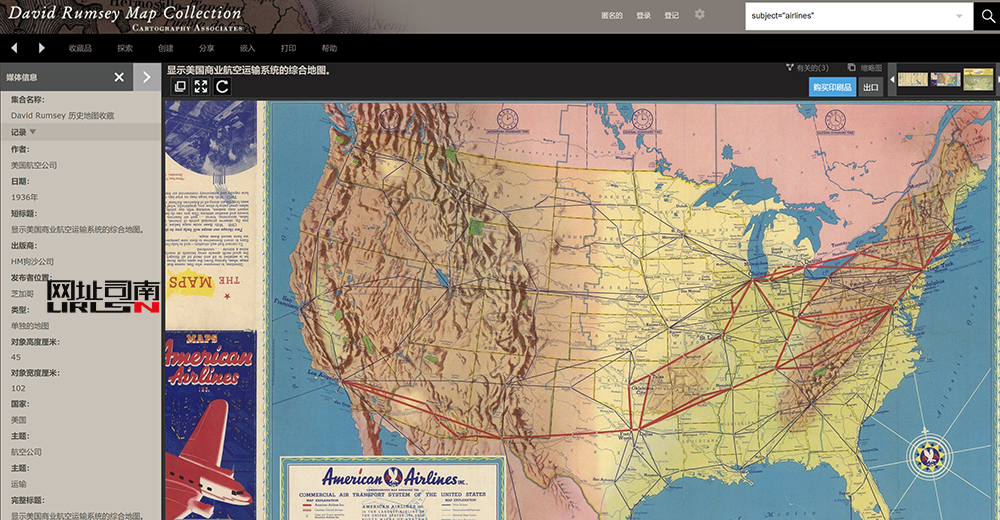This screenshot has height=520, width=1000.
Task: Collapse sidebar using the right chevron
Action: point(147,77)
